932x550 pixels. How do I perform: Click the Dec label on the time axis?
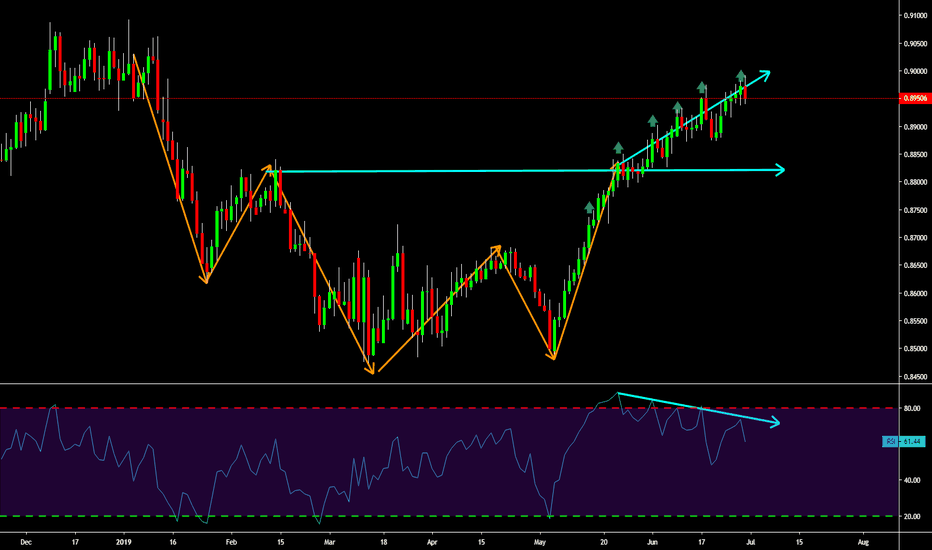tap(26, 542)
